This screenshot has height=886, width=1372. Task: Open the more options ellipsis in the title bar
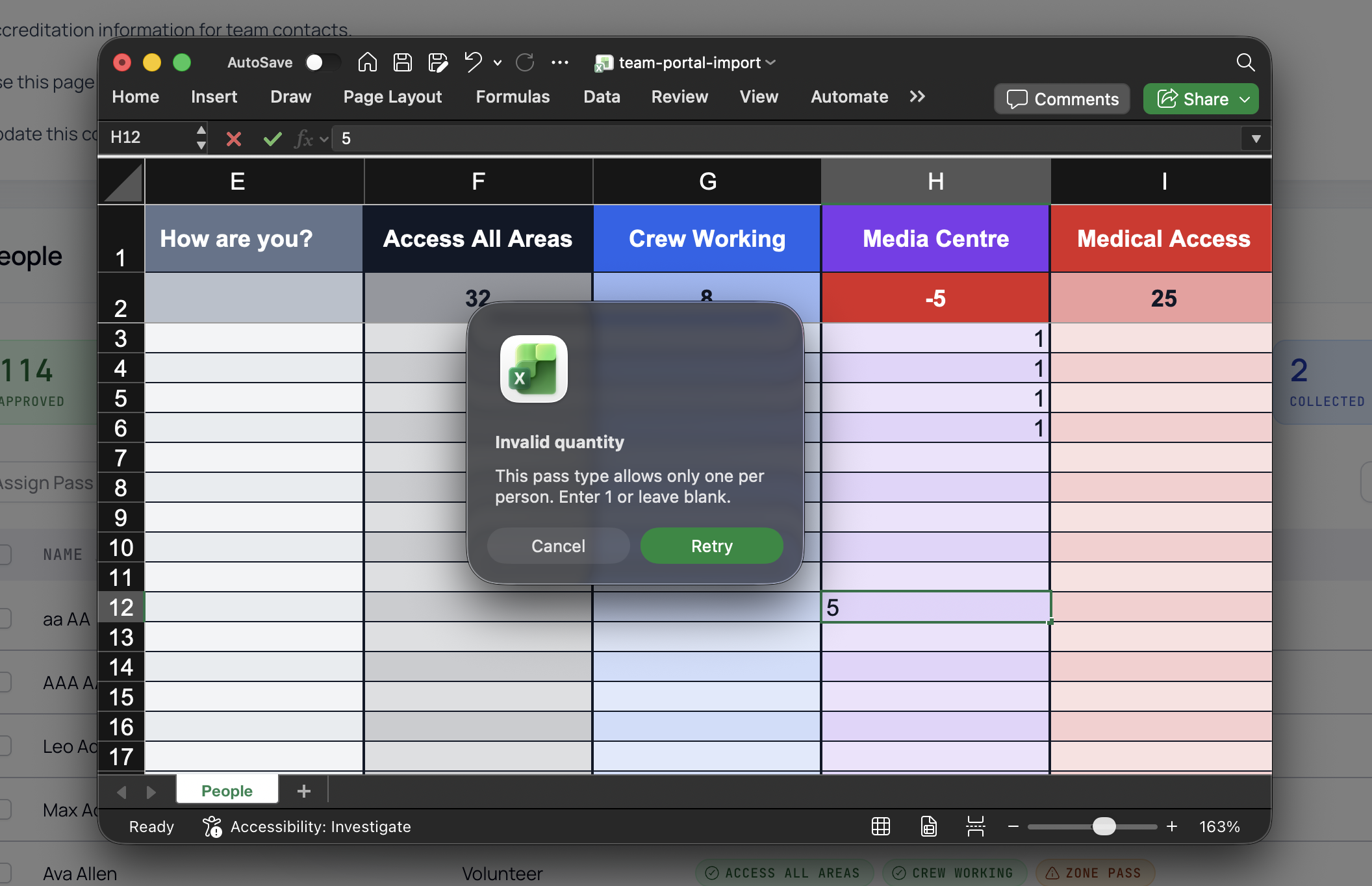tap(559, 62)
